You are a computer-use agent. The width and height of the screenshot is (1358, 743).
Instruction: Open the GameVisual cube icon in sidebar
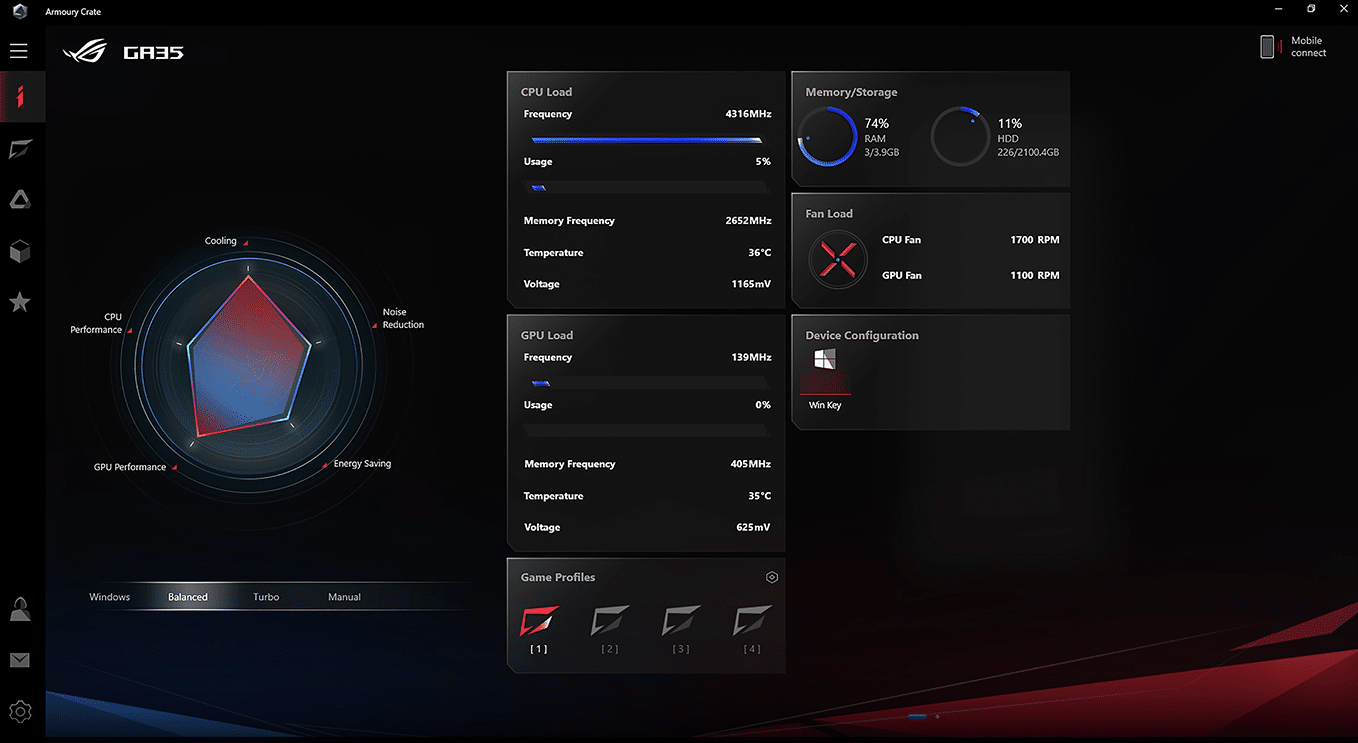[18, 251]
